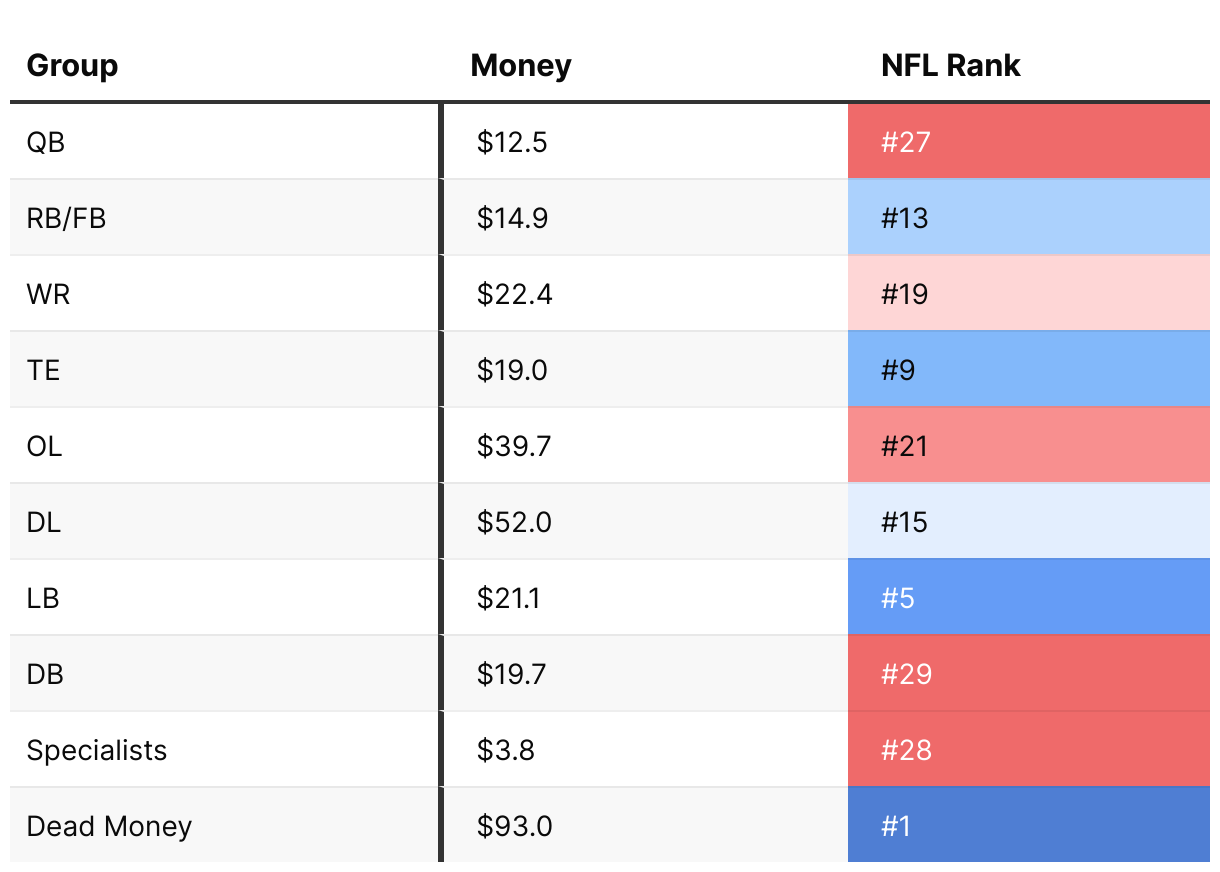
Task: Select the Dead Money row label
Action: (x=109, y=826)
